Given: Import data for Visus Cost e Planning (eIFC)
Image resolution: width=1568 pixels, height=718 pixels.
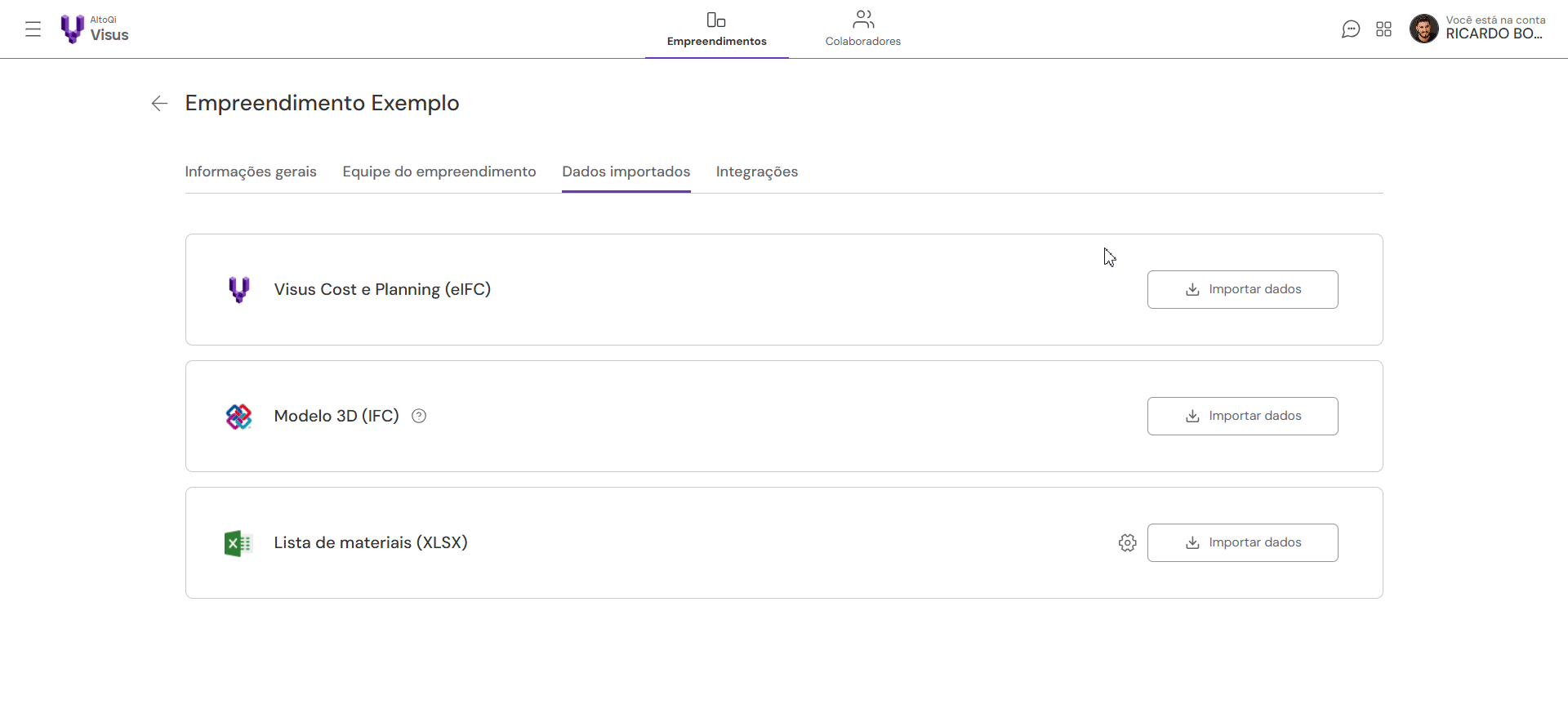Looking at the screenshot, I should 1242,289.
